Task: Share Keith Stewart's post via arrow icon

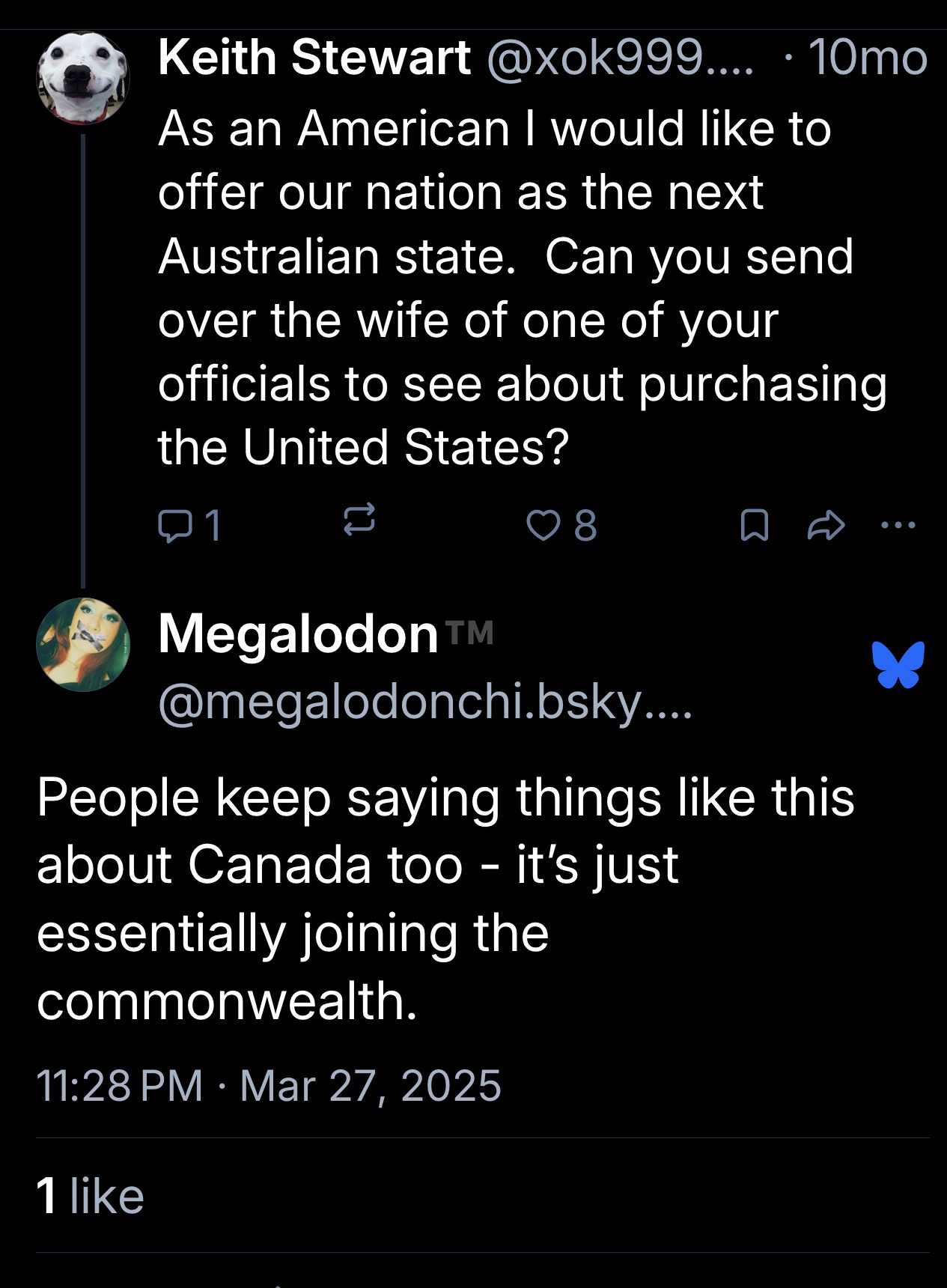Action: [x=826, y=525]
